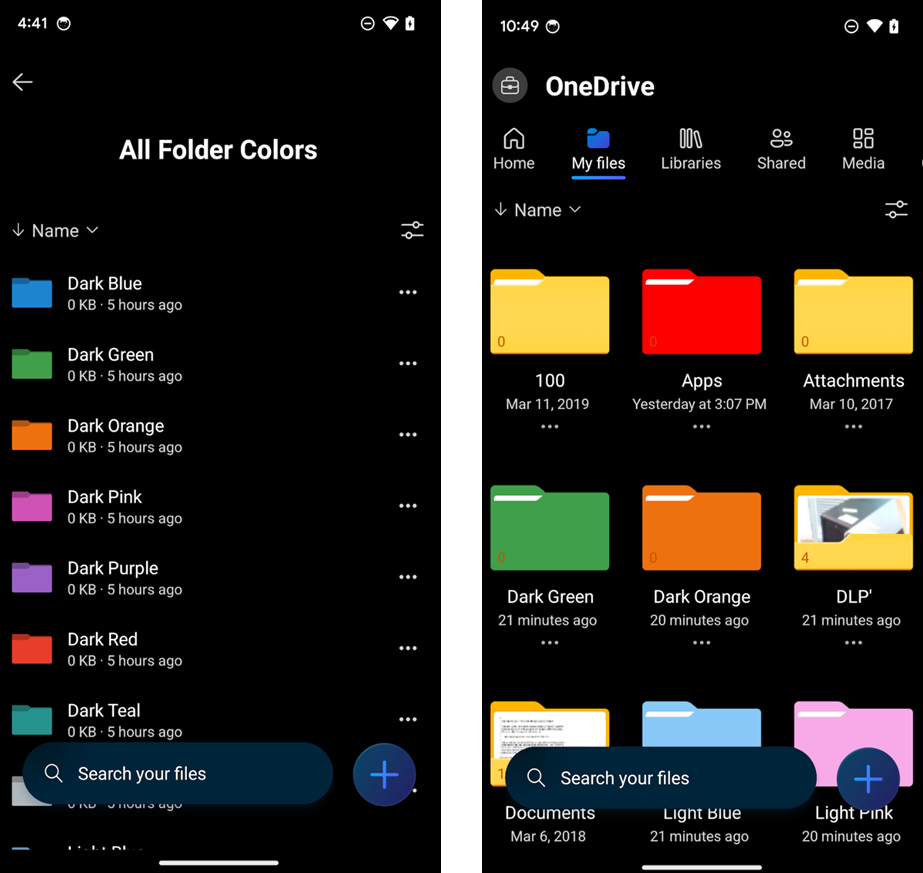Tap Yesterday at 3:07 PM label
Screen dimensions: 923x873
pyautogui.click(x=699, y=404)
